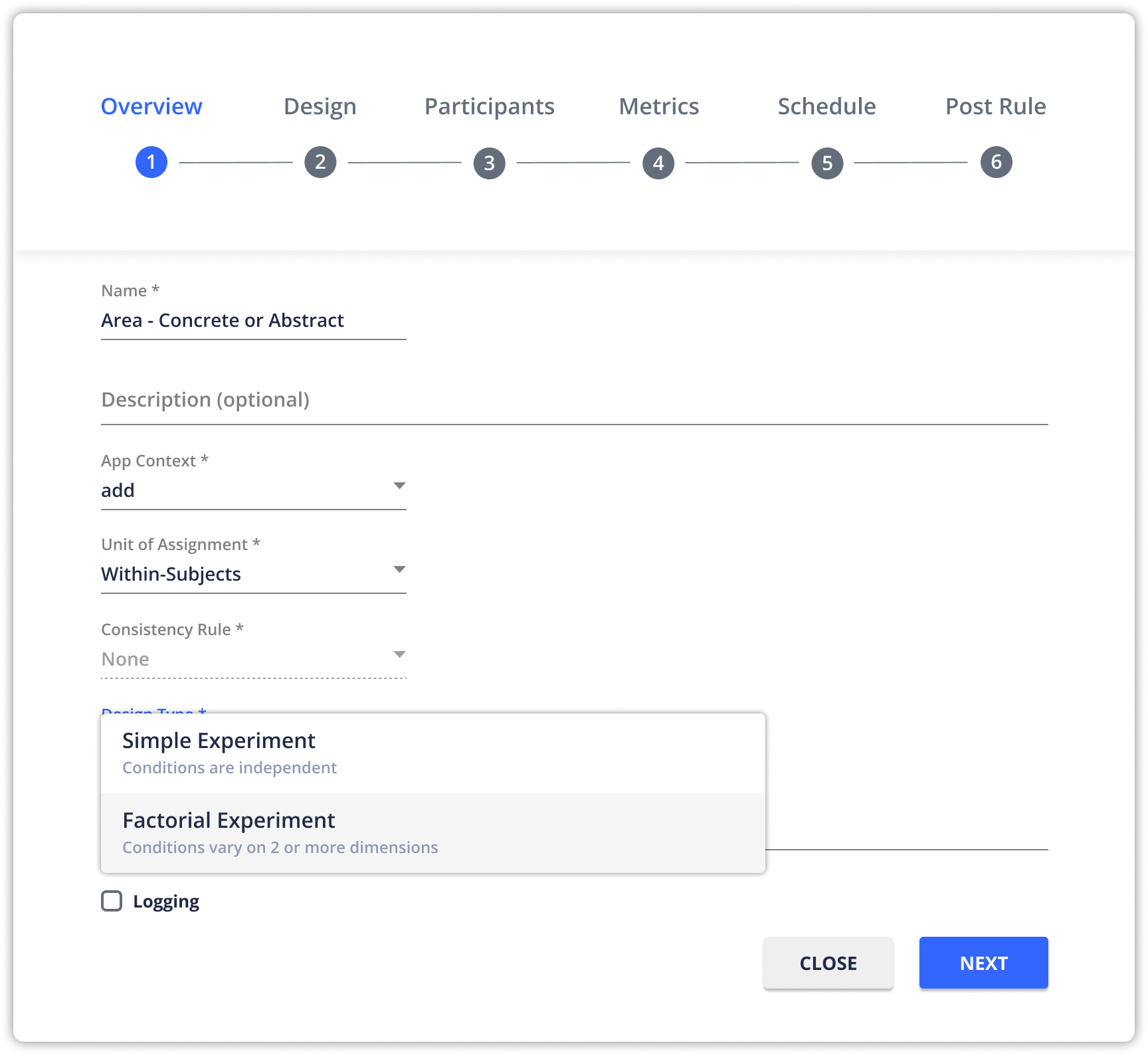This screenshot has height=1055, width=1148.
Task: Switch to the Participants tab
Action: pos(490,106)
